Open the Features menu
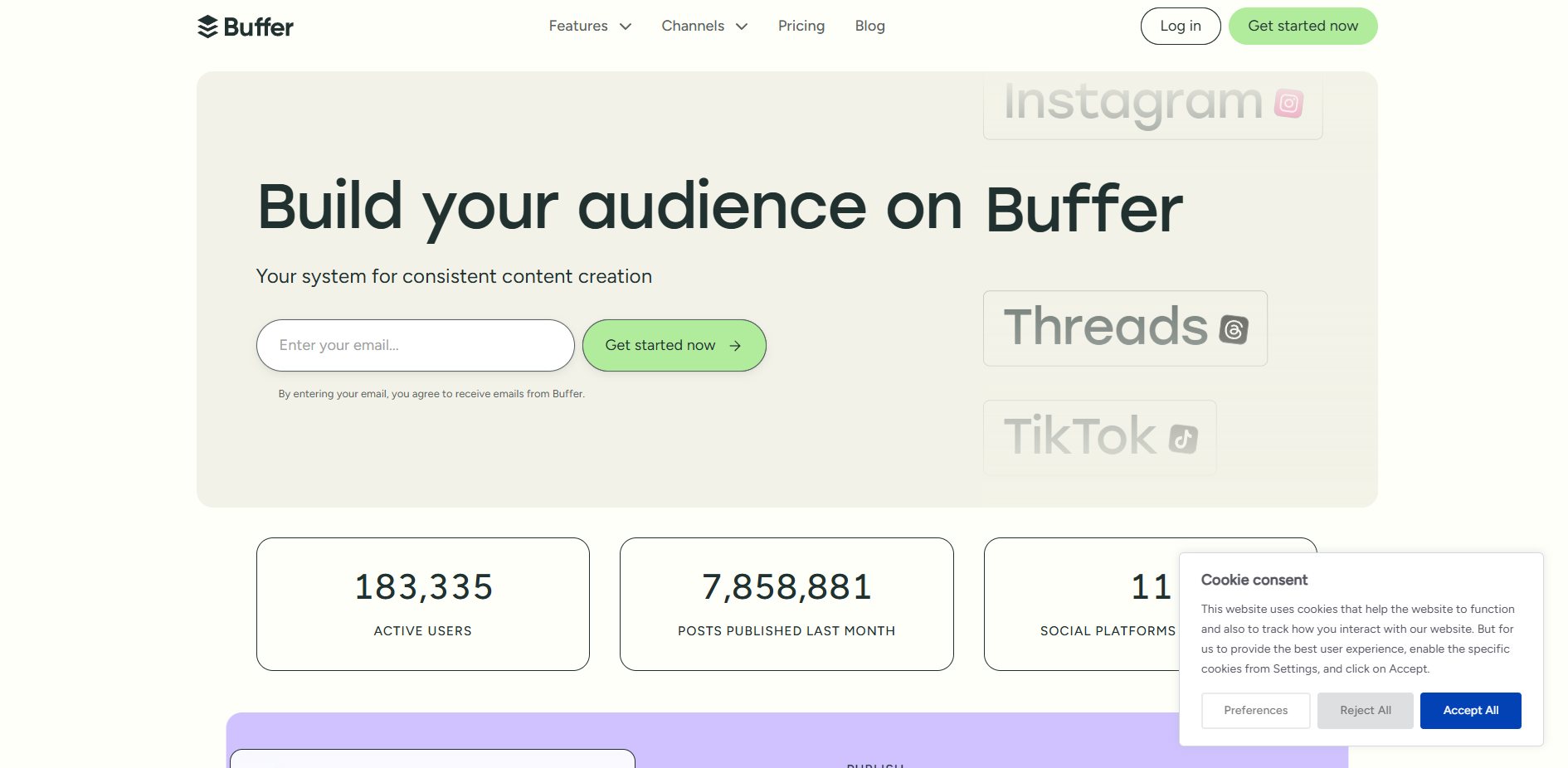This screenshot has width=1568, height=768. (x=590, y=26)
